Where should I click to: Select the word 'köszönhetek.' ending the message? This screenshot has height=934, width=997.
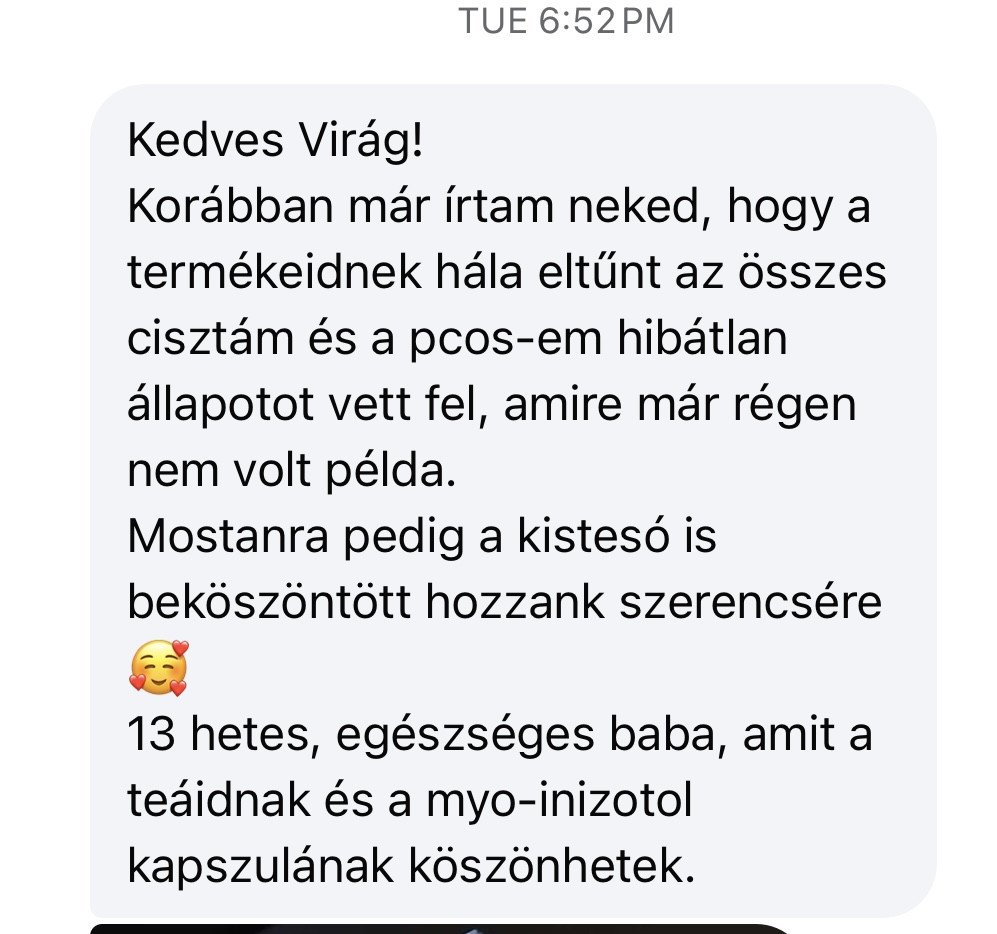pos(551,866)
